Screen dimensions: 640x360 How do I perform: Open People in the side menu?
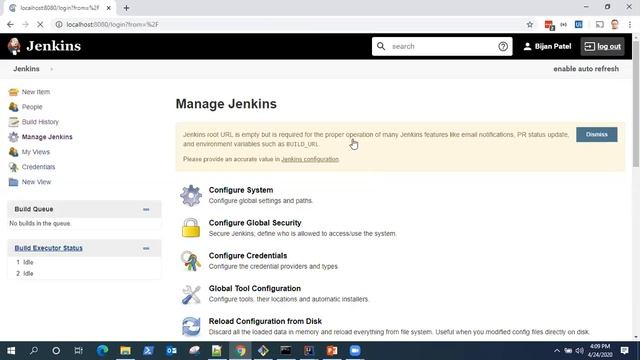point(32,107)
